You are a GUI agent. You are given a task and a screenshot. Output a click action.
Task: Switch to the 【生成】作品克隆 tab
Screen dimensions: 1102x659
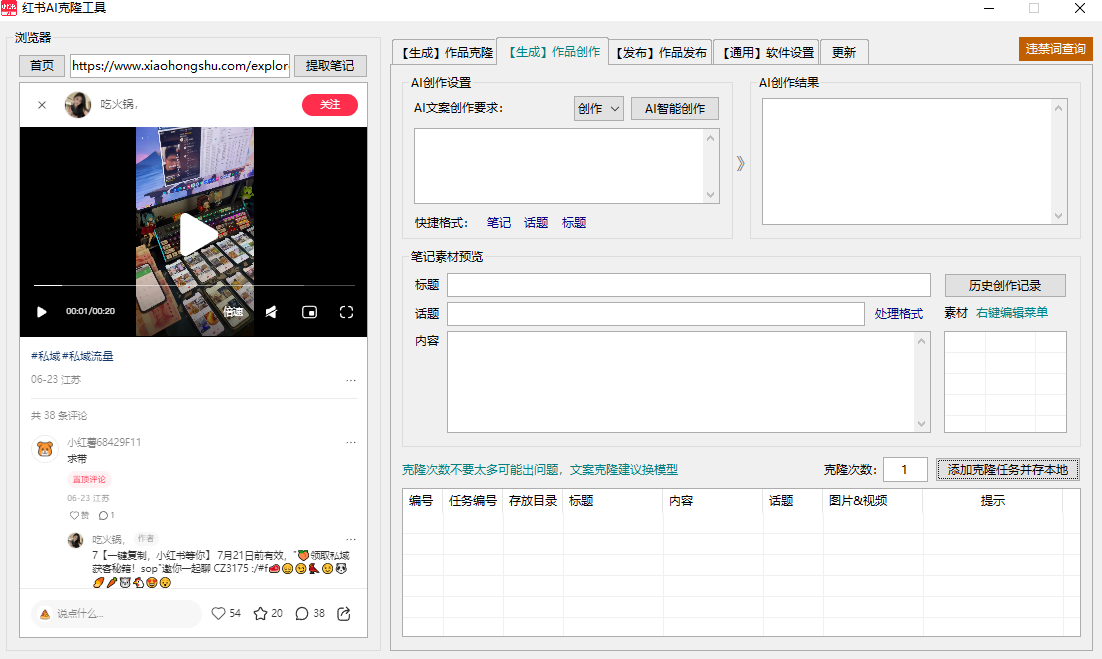[446, 53]
